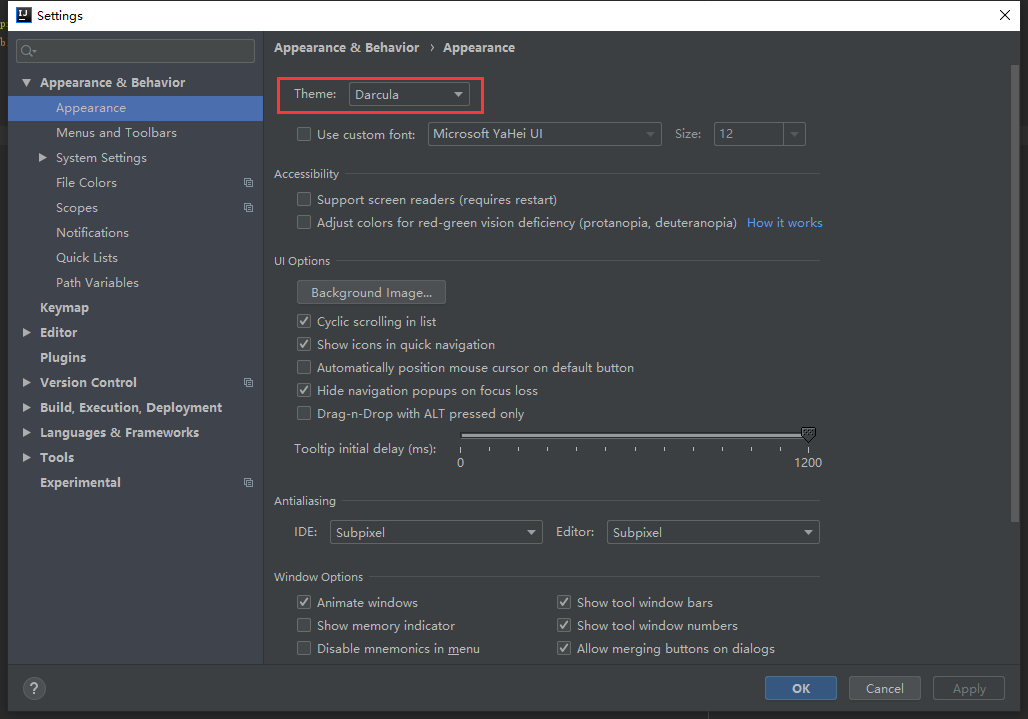Click the settings search field
Screen dimensions: 1028x719
136,50
